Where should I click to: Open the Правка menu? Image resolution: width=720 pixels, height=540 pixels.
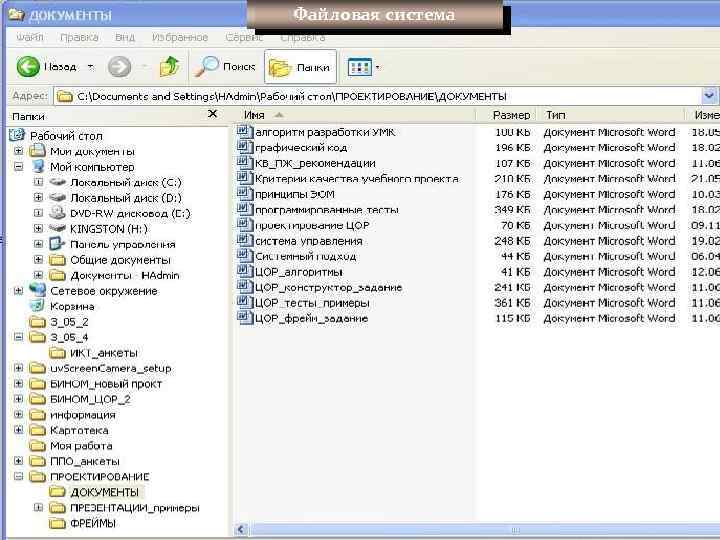[x=79, y=37]
